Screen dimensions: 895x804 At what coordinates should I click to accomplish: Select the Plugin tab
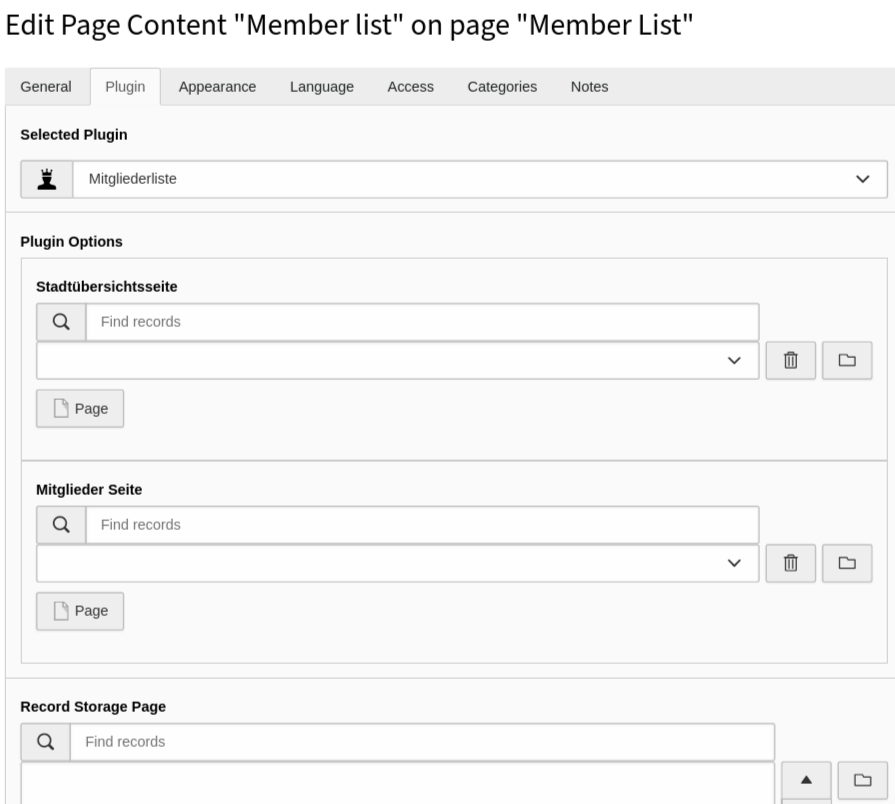(x=125, y=87)
